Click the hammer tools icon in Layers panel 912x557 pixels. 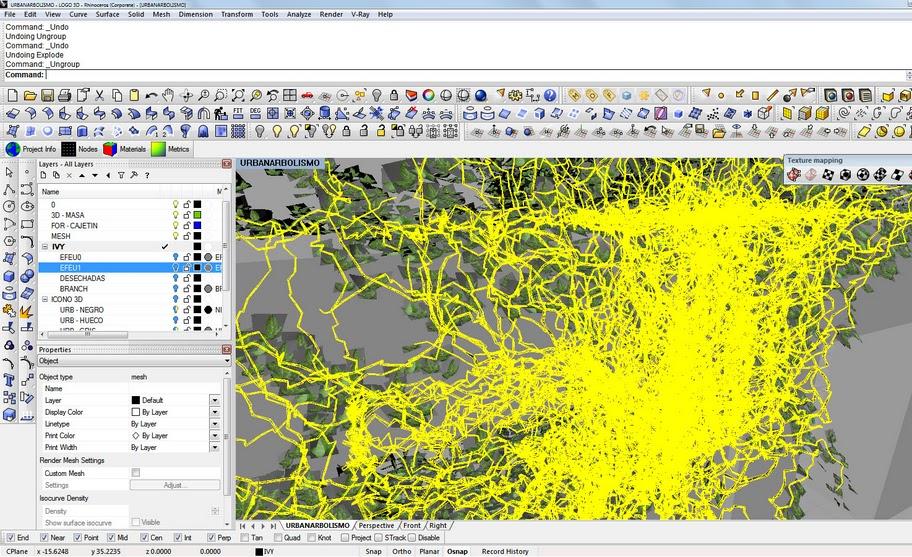pos(134,175)
